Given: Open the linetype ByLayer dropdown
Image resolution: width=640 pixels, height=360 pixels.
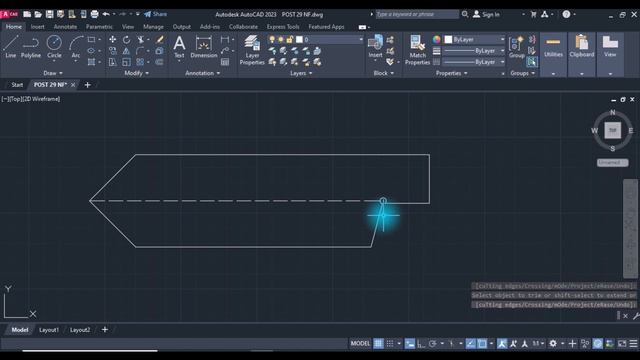Looking at the screenshot, I should [x=475, y=62].
